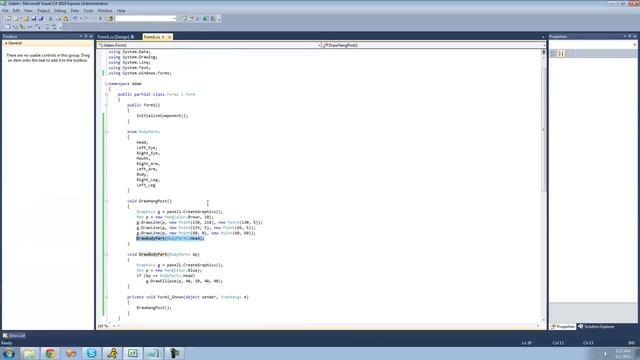Viewport: 640px width, 360px height.
Task: Open Windows Explorer from the taskbar
Action: 29,353
